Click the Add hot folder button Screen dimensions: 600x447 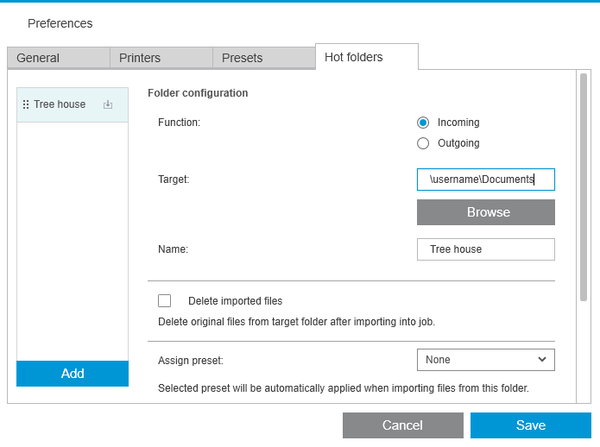coord(72,374)
